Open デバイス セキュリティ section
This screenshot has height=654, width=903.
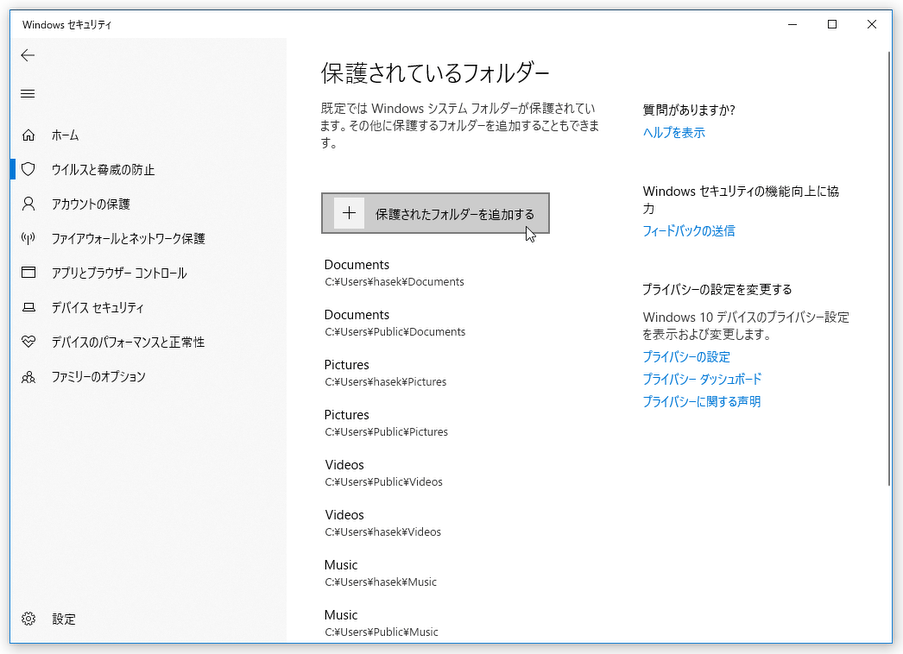[x=148, y=307]
